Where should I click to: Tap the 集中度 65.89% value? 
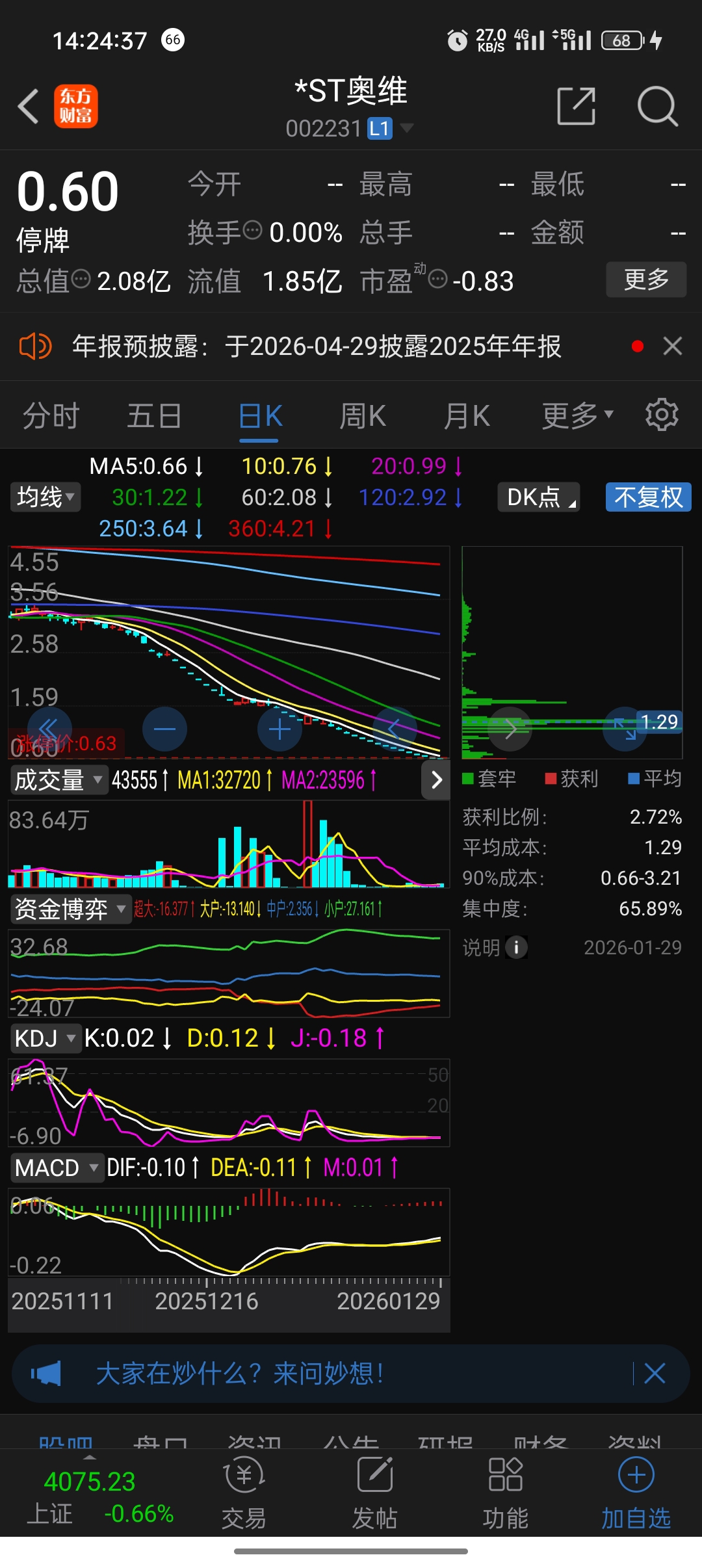[651, 908]
